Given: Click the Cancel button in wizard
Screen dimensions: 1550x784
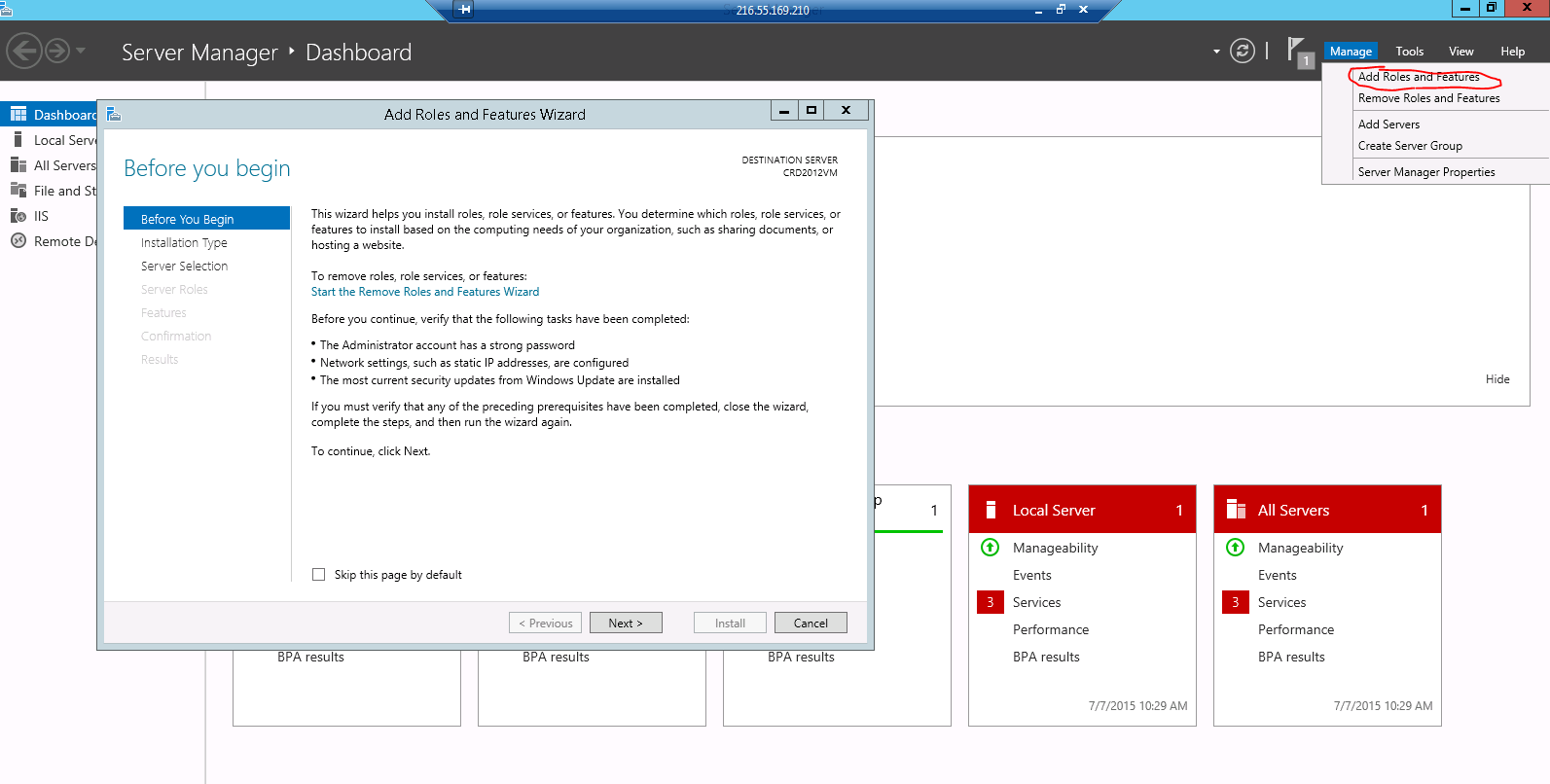Looking at the screenshot, I should [x=811, y=623].
